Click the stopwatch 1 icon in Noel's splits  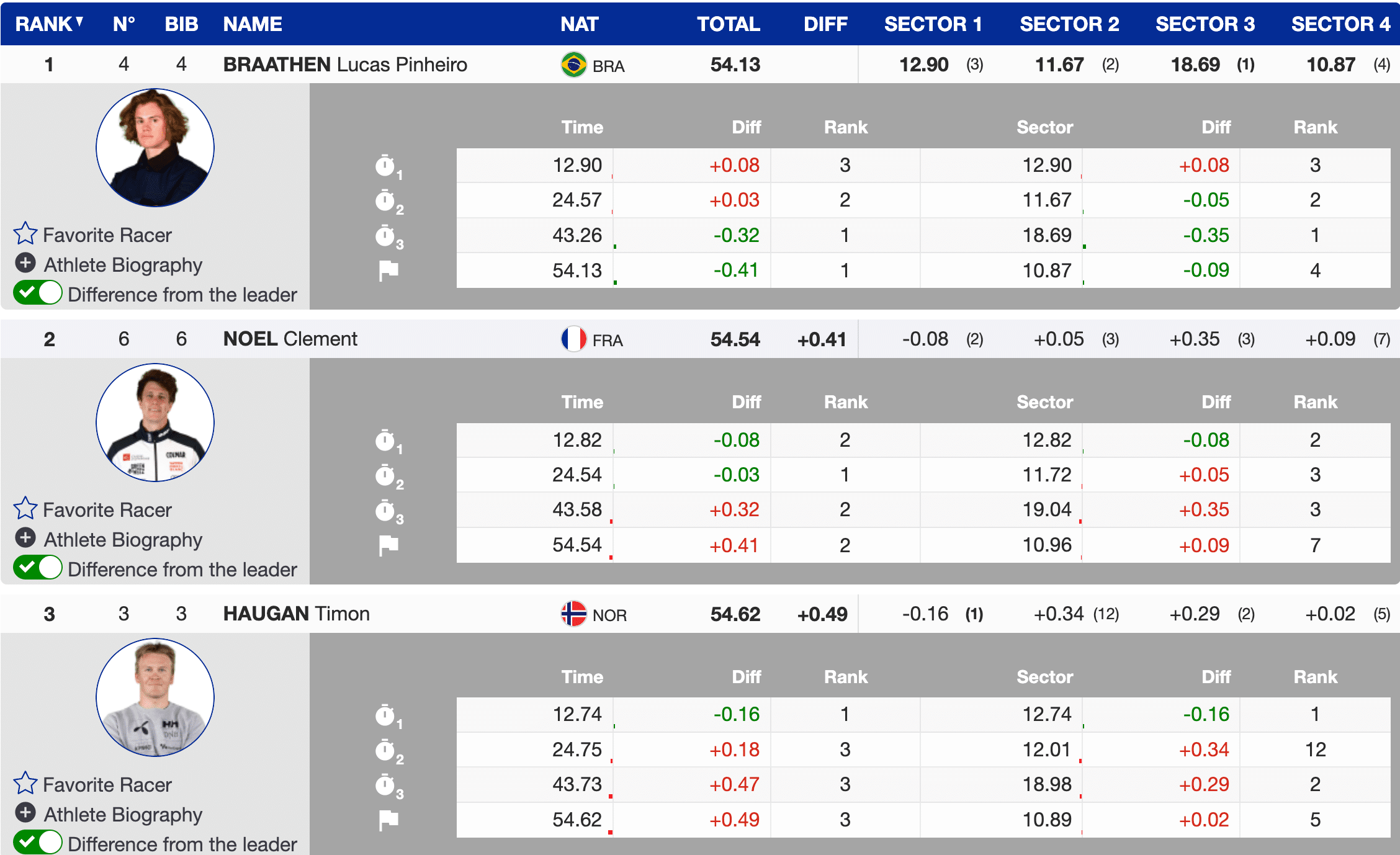tap(386, 441)
